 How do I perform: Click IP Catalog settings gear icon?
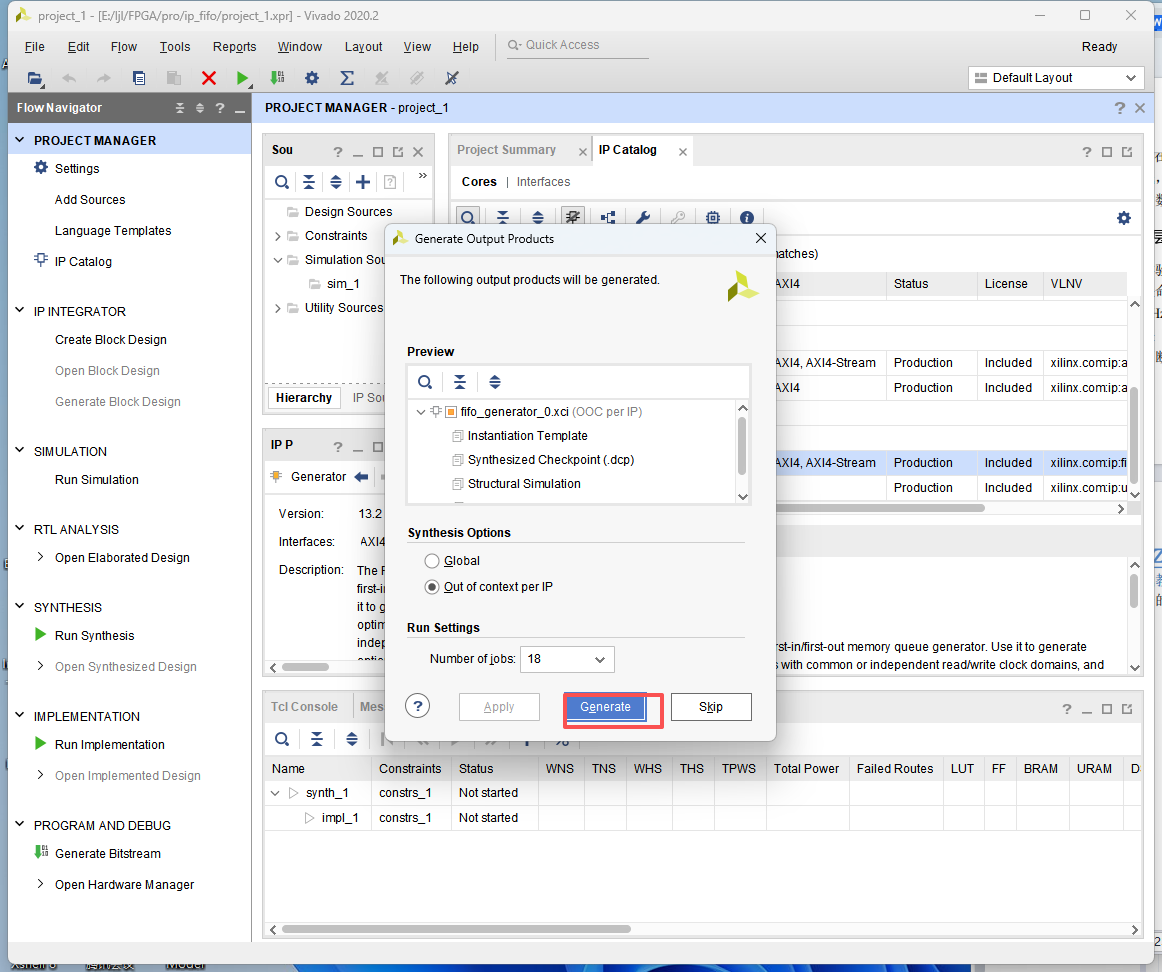click(1124, 218)
